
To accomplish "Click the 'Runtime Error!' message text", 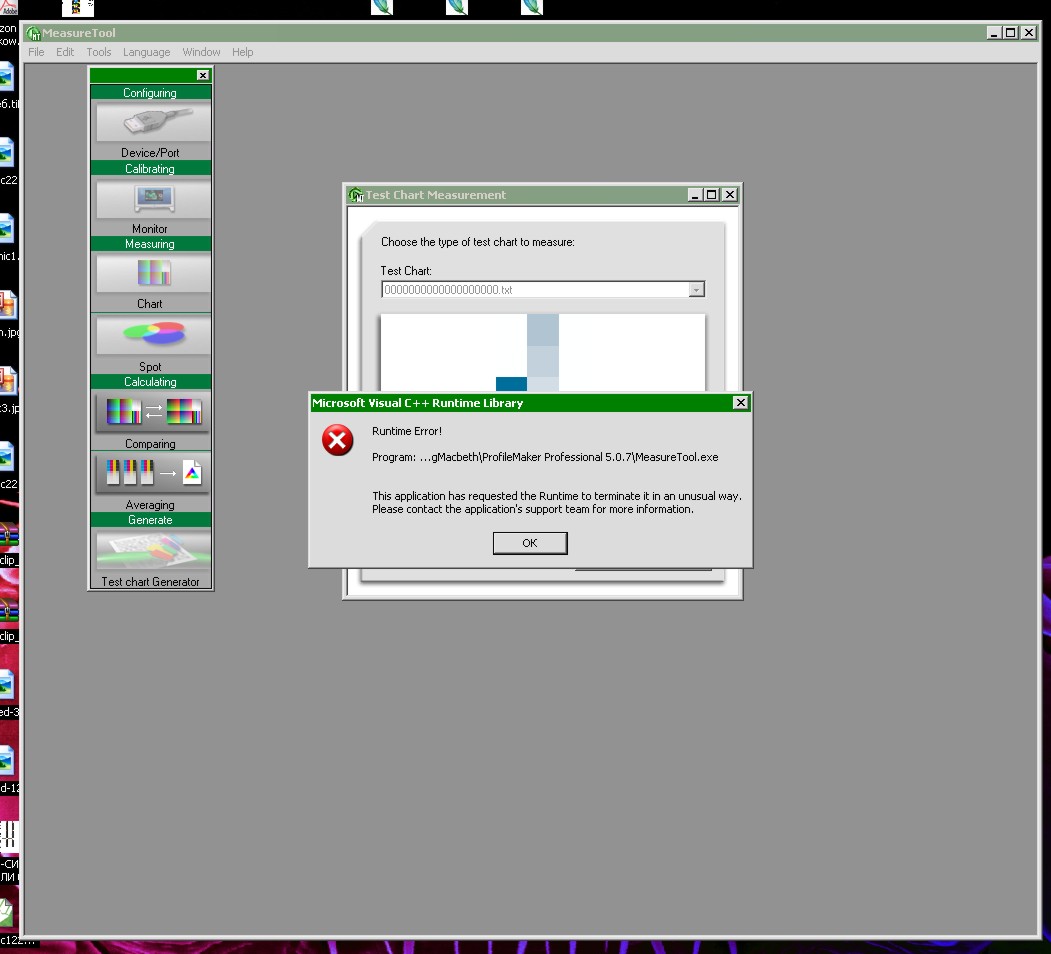I will pyautogui.click(x=407, y=431).
